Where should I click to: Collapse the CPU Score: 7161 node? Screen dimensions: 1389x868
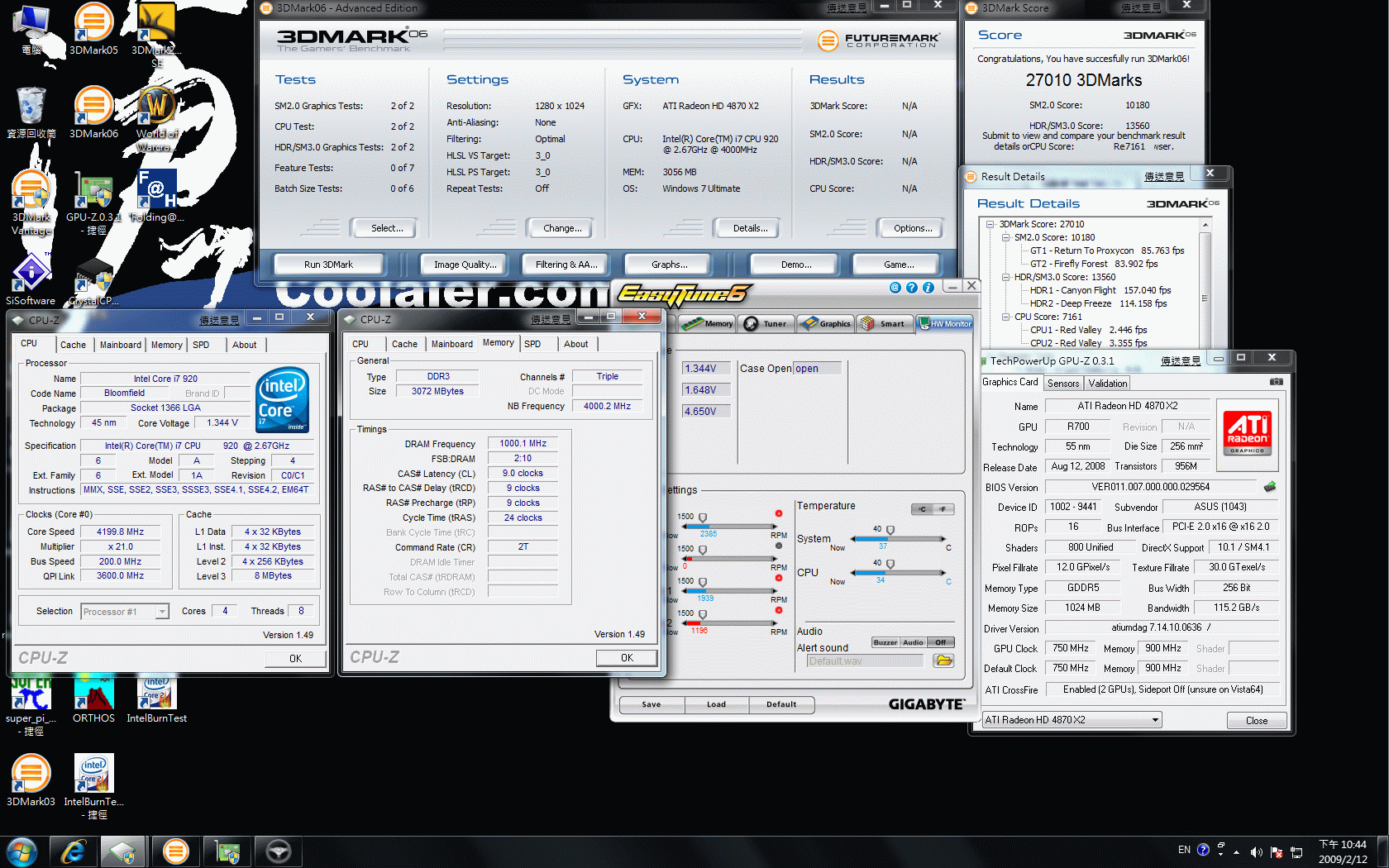point(1005,317)
